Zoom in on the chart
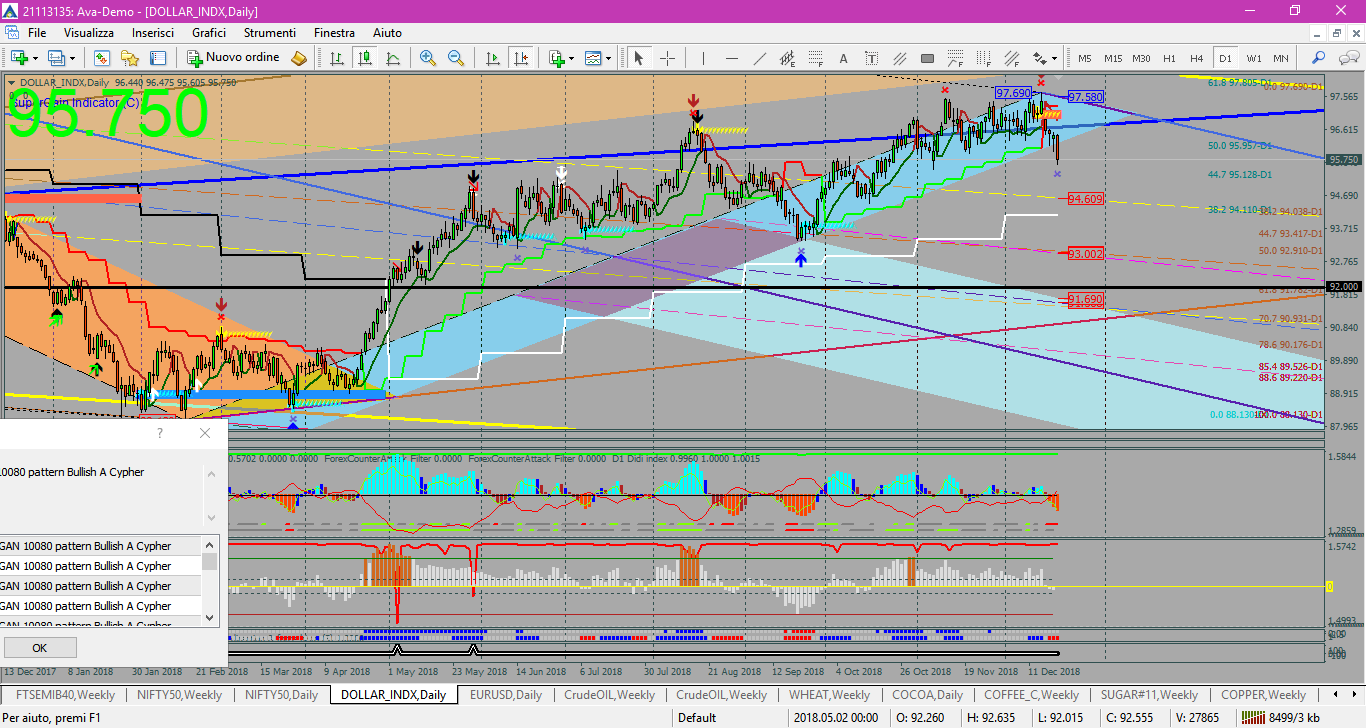The image size is (1366, 728). [428, 58]
